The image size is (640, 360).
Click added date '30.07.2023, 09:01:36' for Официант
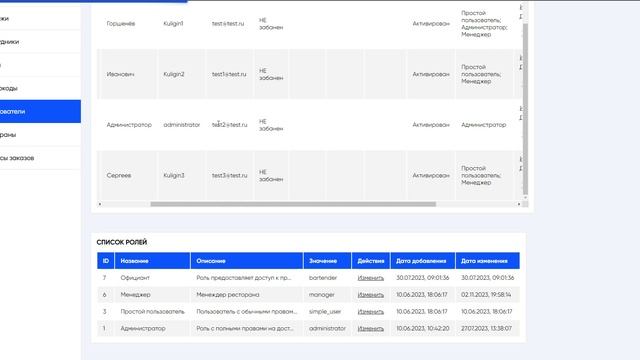coord(423,278)
